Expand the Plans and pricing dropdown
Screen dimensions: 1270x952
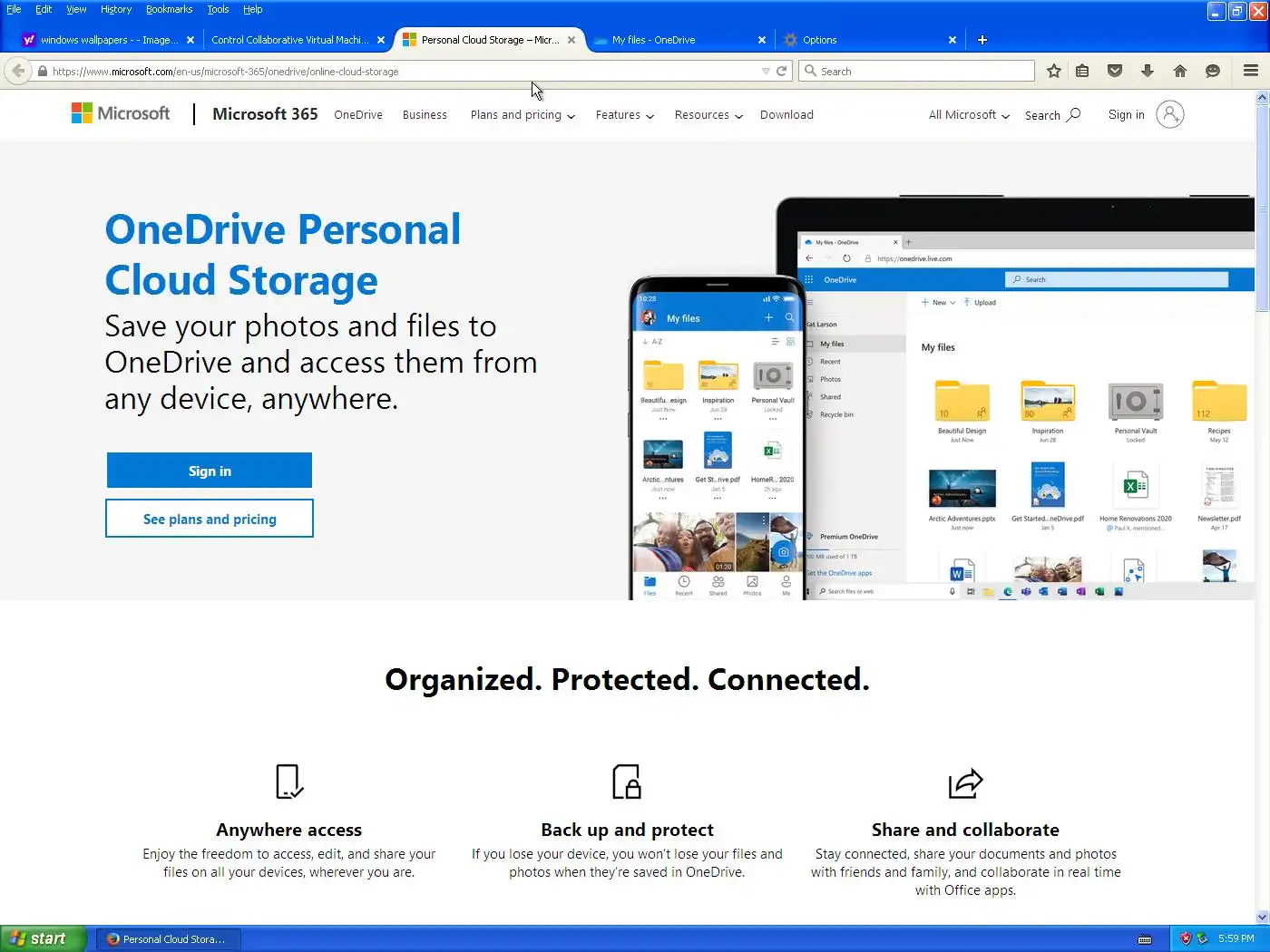[523, 115]
